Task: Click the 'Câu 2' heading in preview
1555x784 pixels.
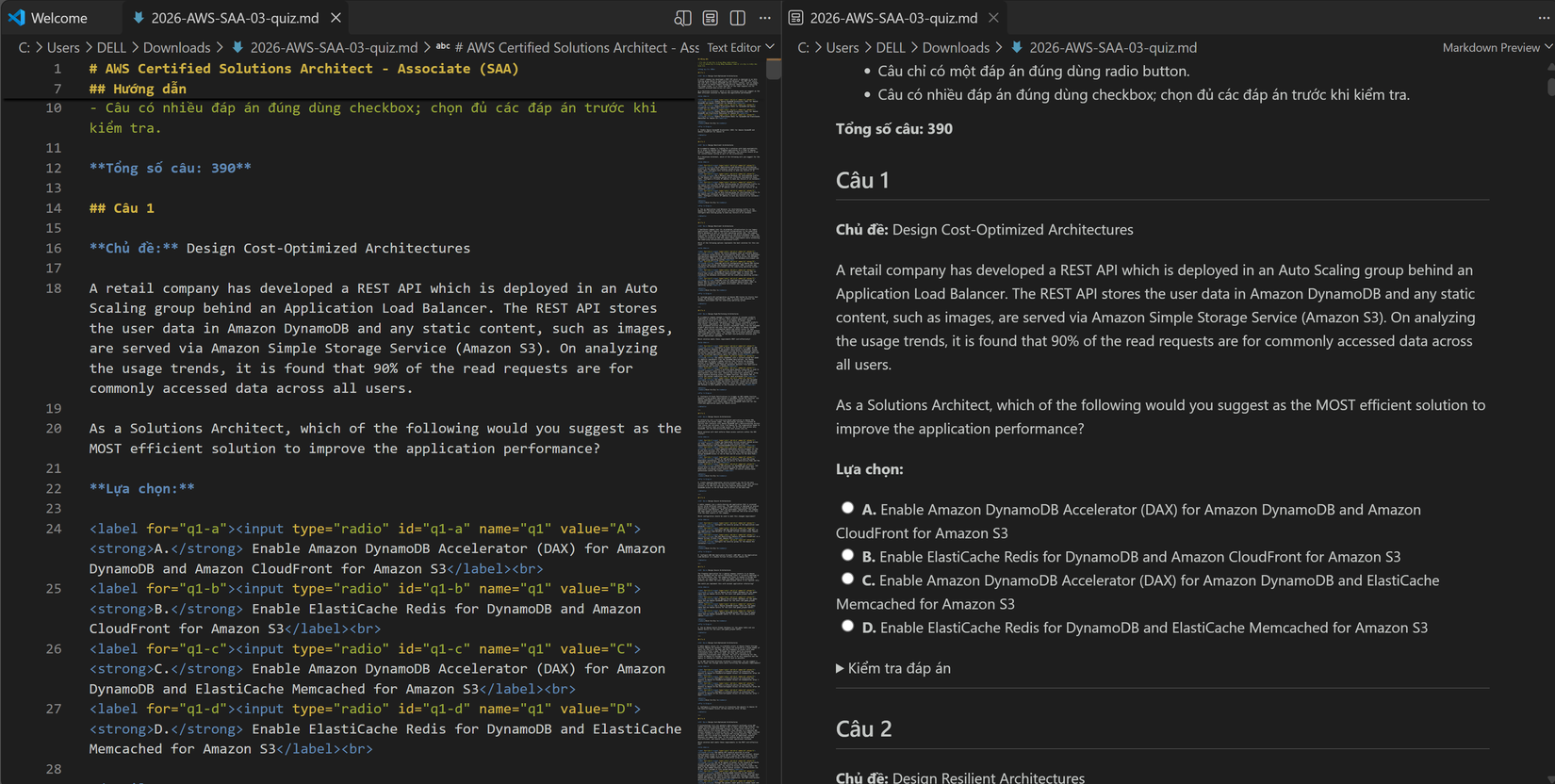Action: pos(863,728)
